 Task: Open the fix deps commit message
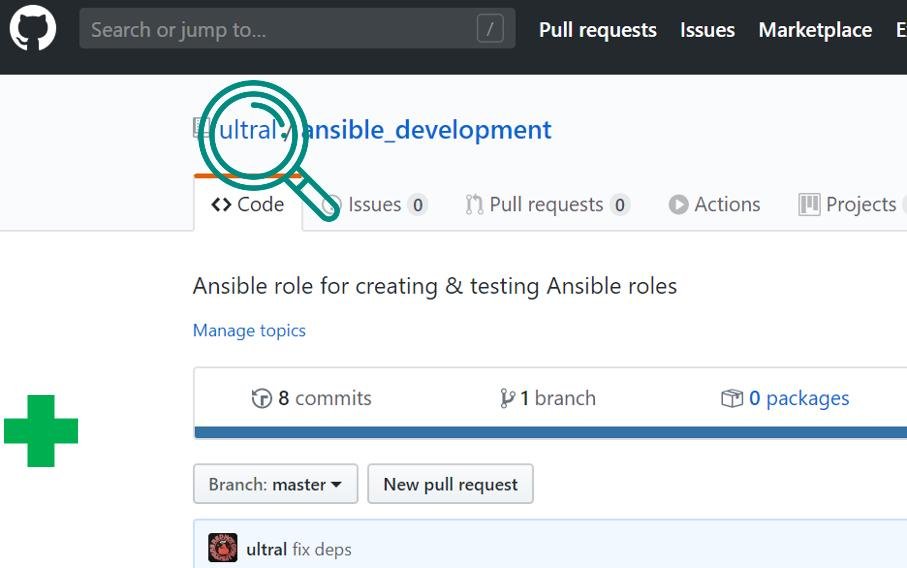[322, 549]
